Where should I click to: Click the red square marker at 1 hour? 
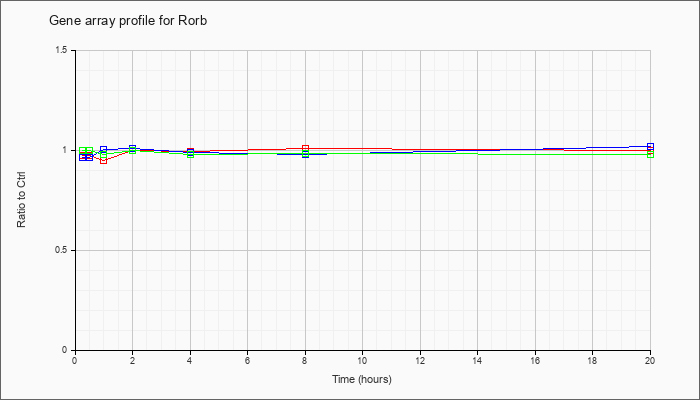pyautogui.click(x=104, y=160)
